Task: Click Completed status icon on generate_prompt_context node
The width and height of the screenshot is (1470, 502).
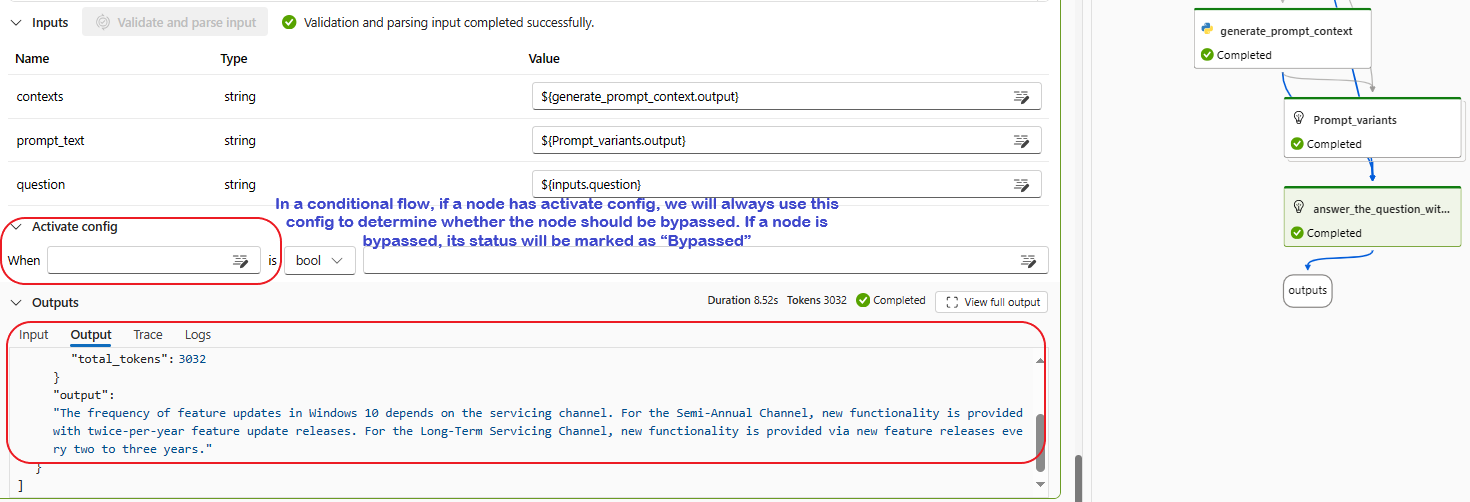Action: [x=1208, y=55]
